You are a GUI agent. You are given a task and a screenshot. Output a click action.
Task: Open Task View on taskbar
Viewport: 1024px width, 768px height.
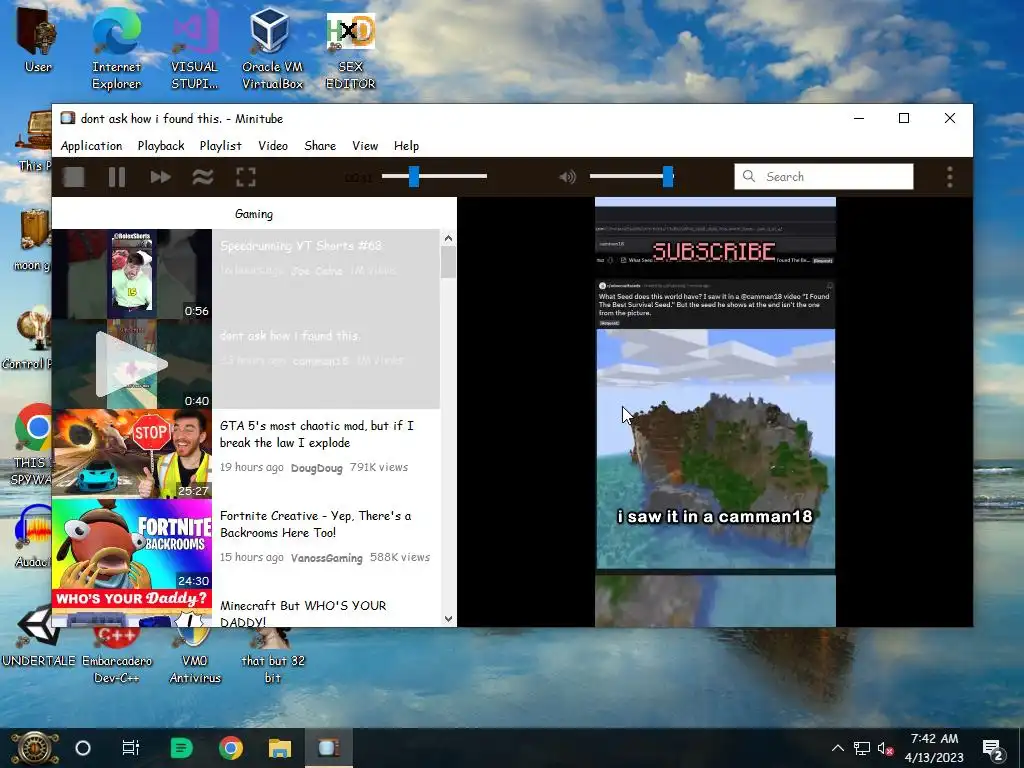tap(131, 748)
